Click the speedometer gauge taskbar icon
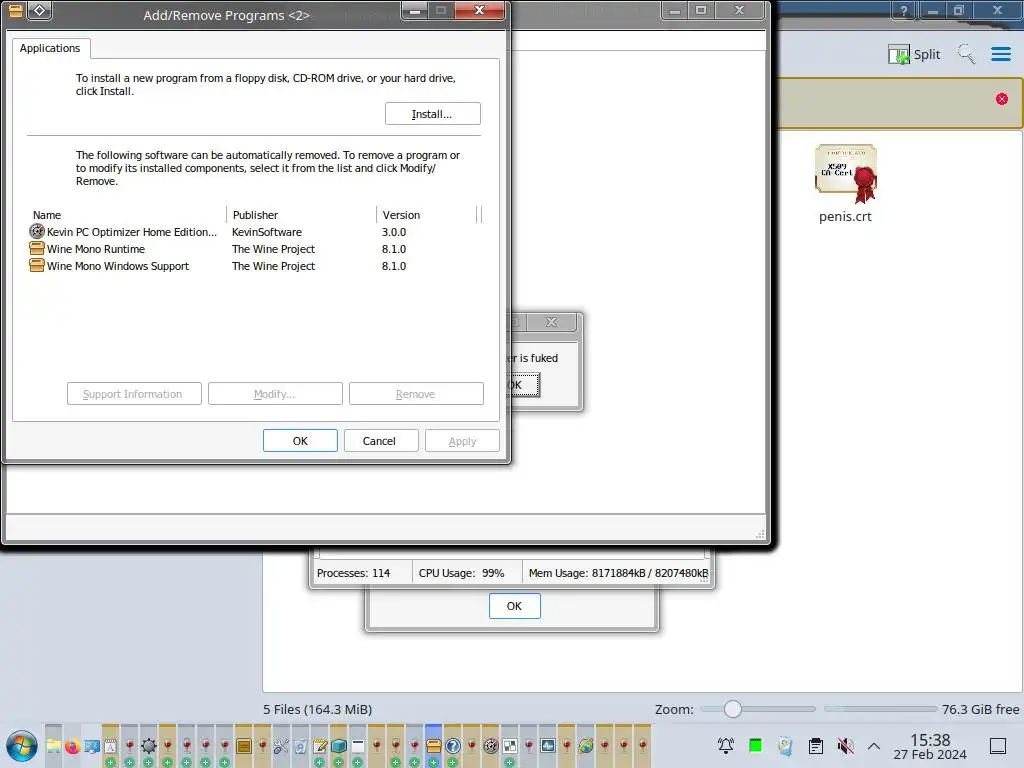Viewport: 1024px width, 768px height. (x=491, y=746)
